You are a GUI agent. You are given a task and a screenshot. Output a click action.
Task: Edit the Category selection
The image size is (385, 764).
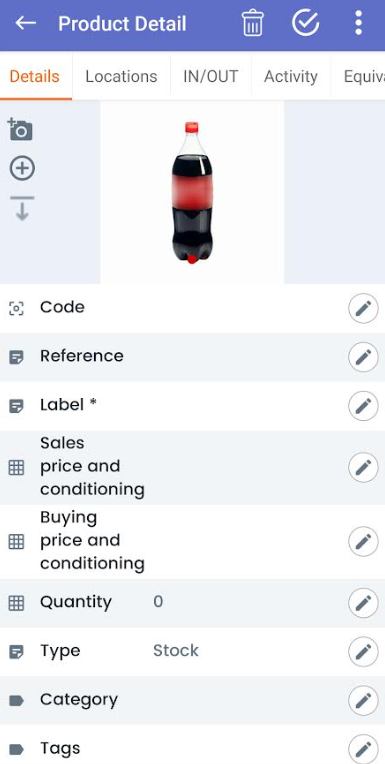coord(363,700)
